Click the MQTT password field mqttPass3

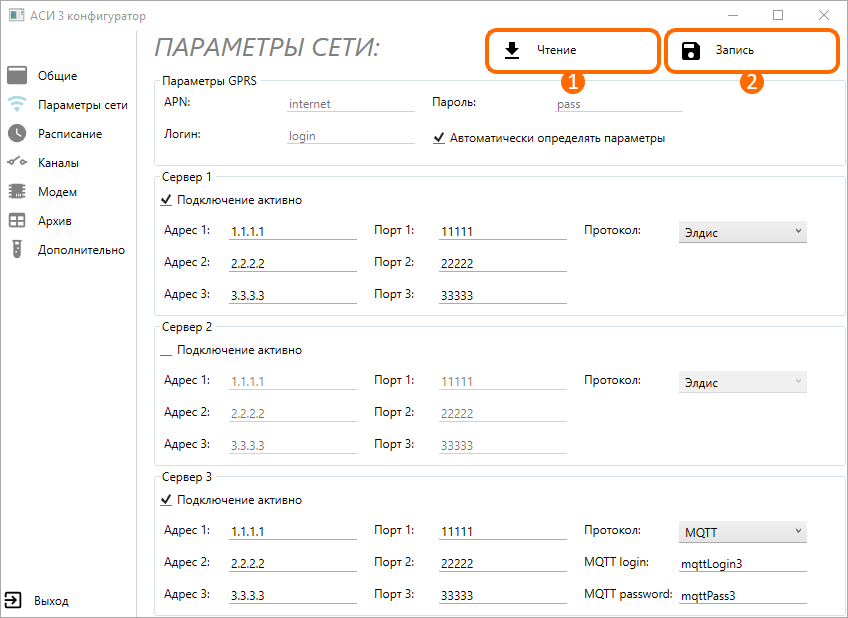[x=743, y=595]
